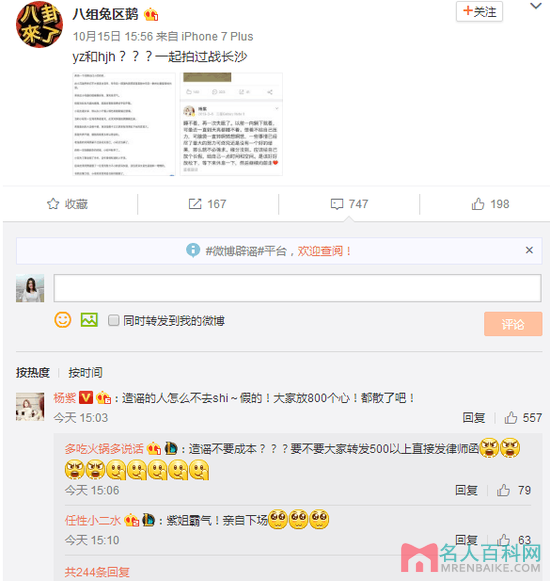550x581 pixels.
Task: Open the emoji picker smiley icon
Action: [63, 320]
